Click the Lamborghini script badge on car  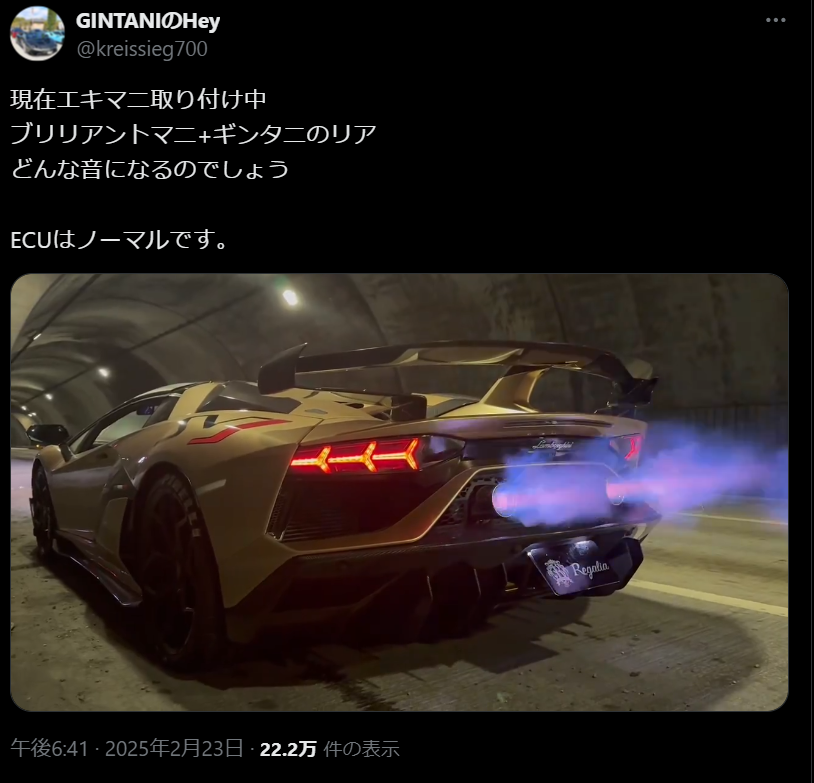(553, 445)
